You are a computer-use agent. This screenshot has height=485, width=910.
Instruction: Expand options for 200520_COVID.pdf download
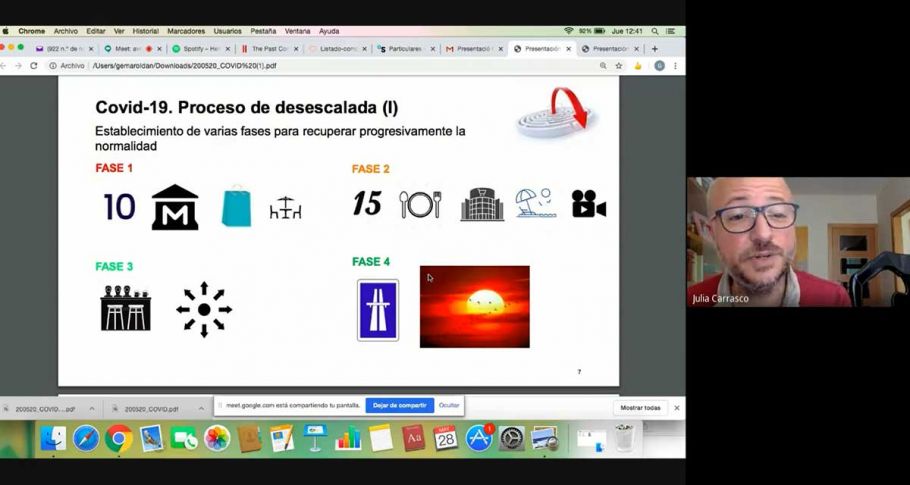coord(201,409)
